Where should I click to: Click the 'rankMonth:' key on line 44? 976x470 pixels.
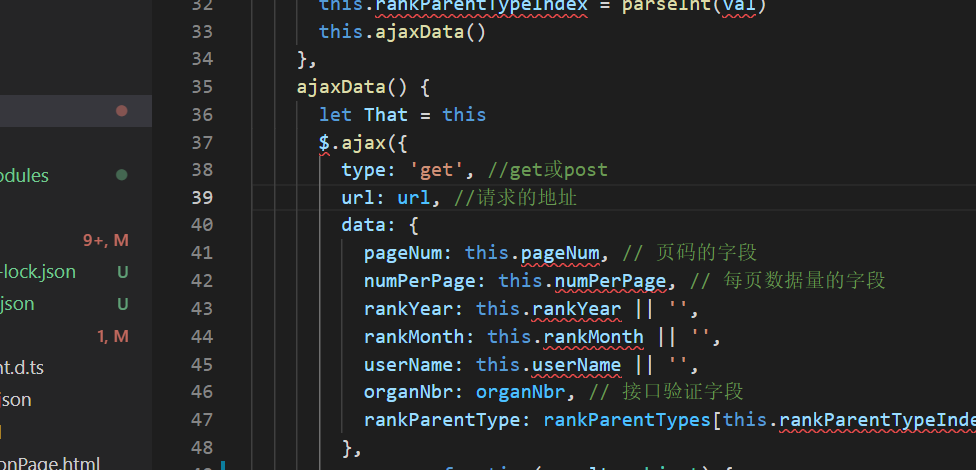[x=420, y=337]
